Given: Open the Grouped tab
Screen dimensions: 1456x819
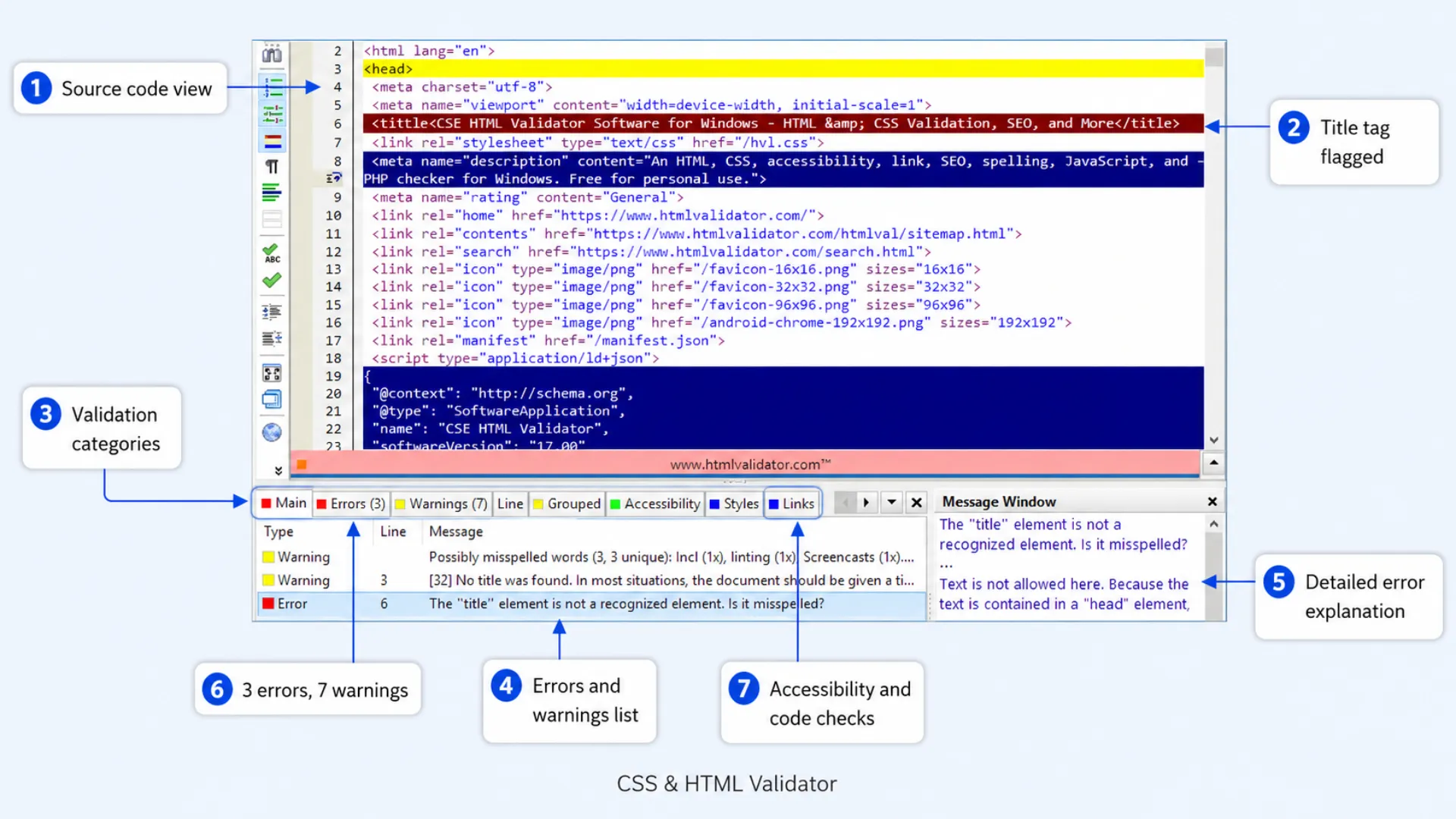Looking at the screenshot, I should coord(566,504).
